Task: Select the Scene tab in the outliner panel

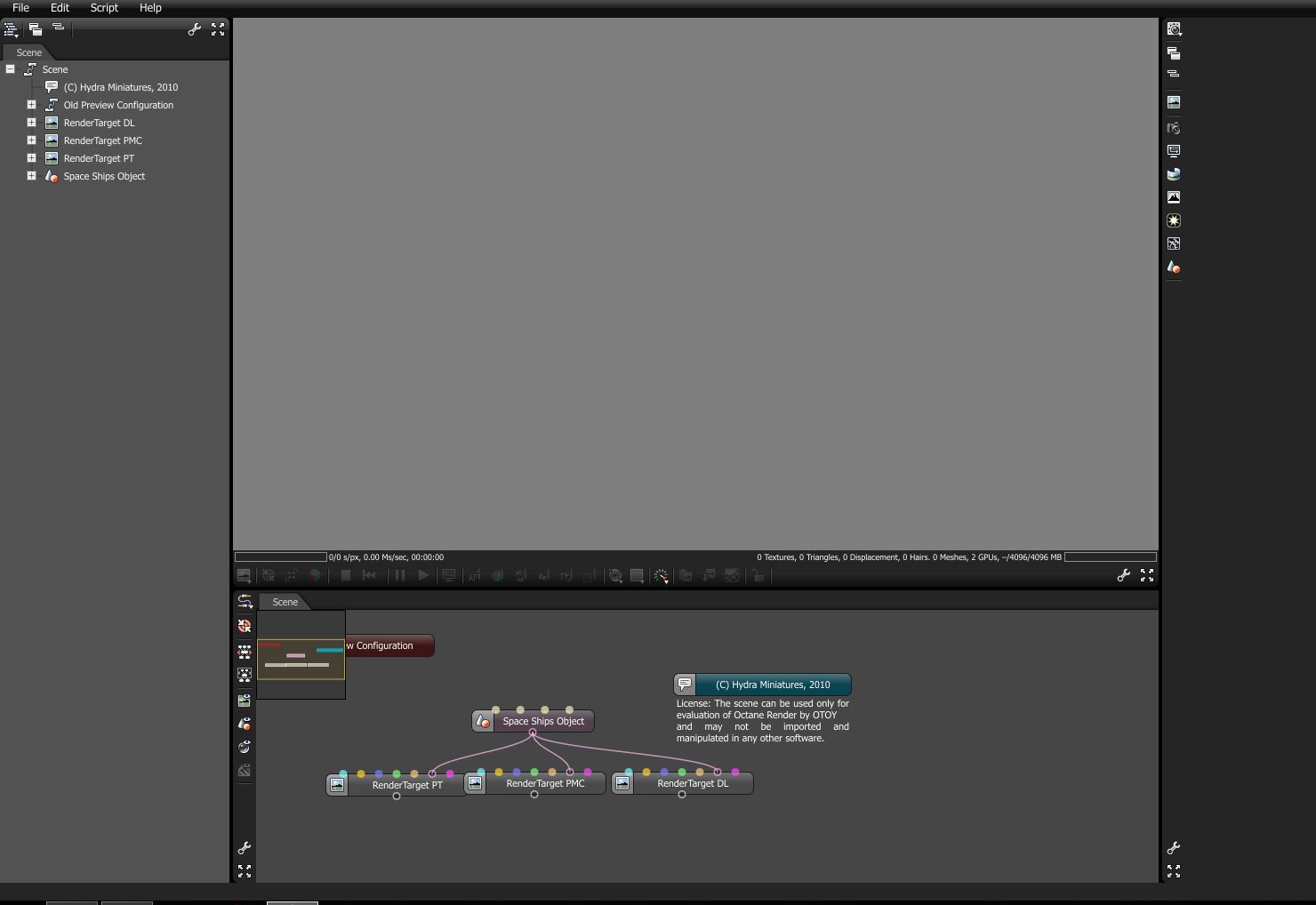Action: [x=28, y=52]
